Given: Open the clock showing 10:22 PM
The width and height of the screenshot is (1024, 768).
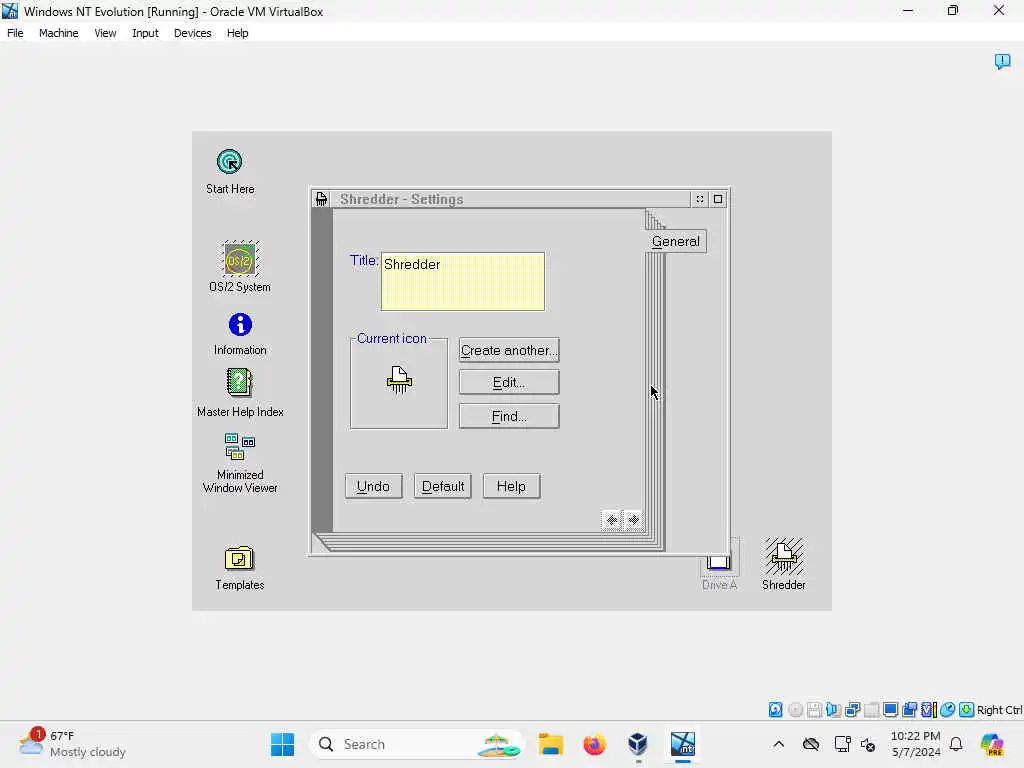Looking at the screenshot, I should (x=916, y=744).
